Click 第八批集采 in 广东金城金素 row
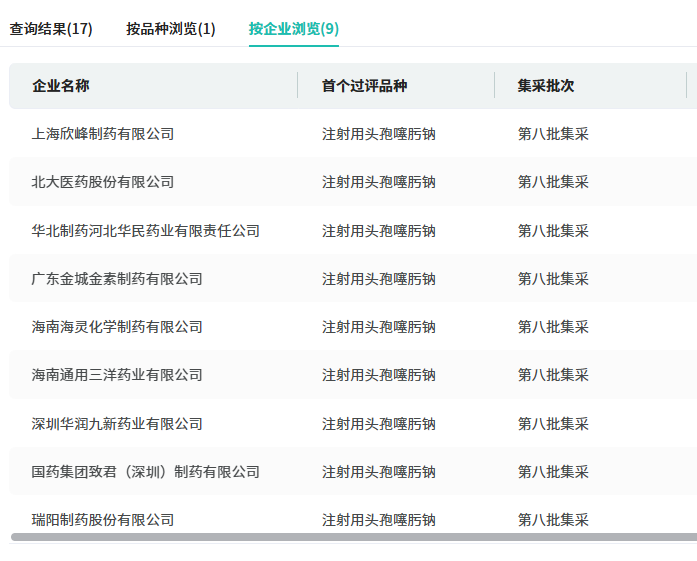This screenshot has width=697, height=561. (553, 279)
